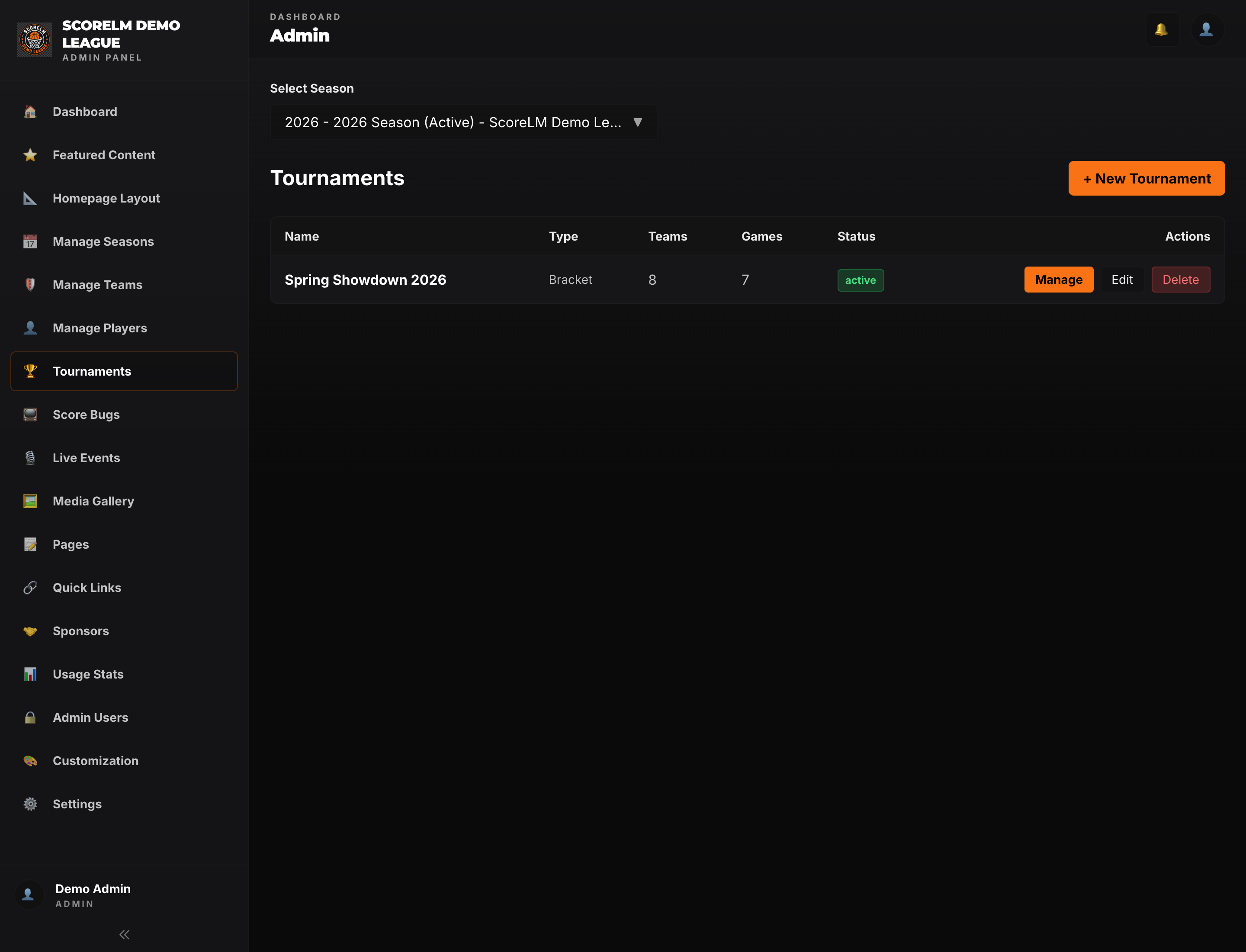The height and width of the screenshot is (952, 1246).
Task: Click the Admin page title
Action: tap(299, 35)
